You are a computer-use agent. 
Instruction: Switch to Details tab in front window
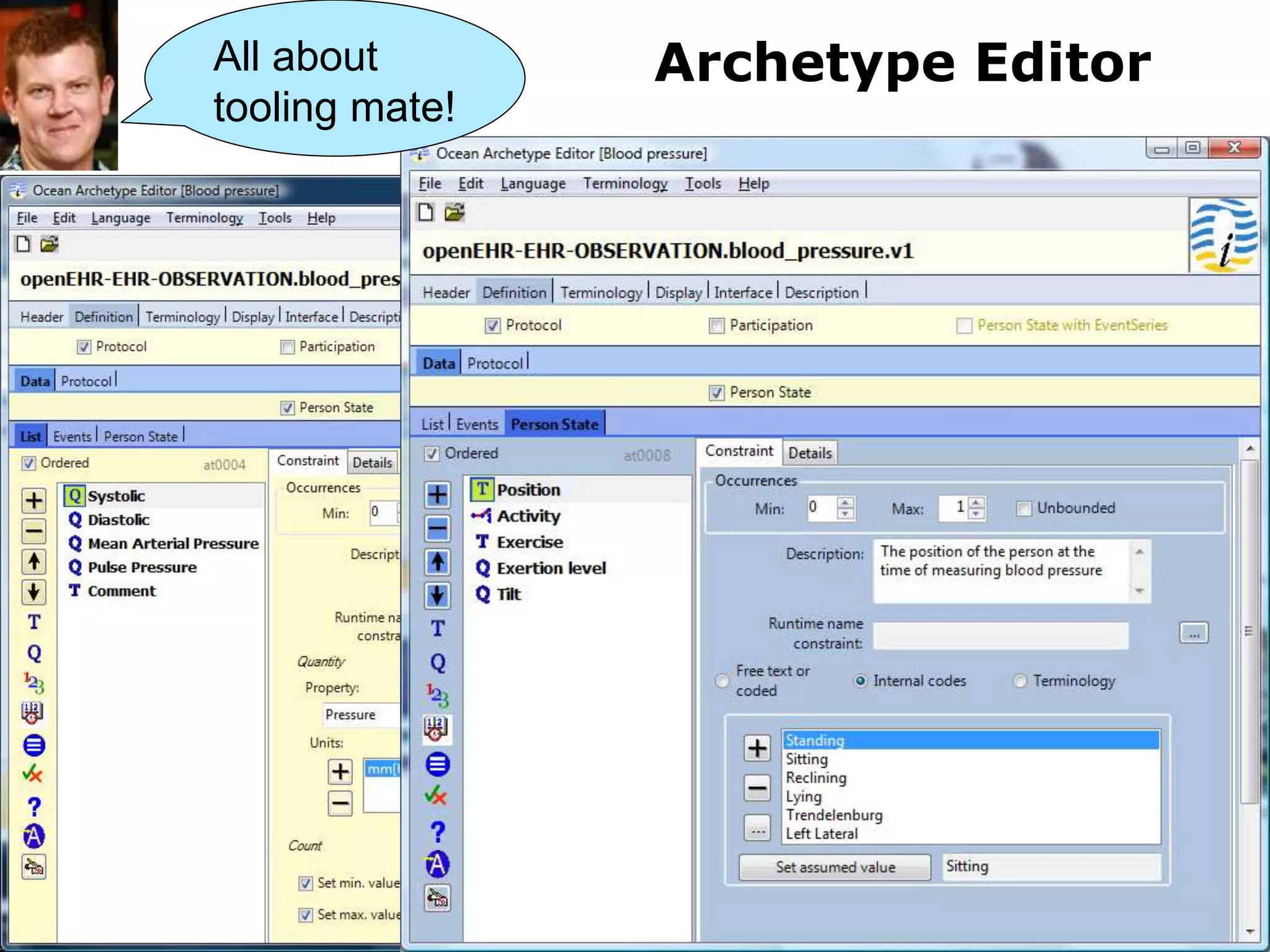(810, 453)
